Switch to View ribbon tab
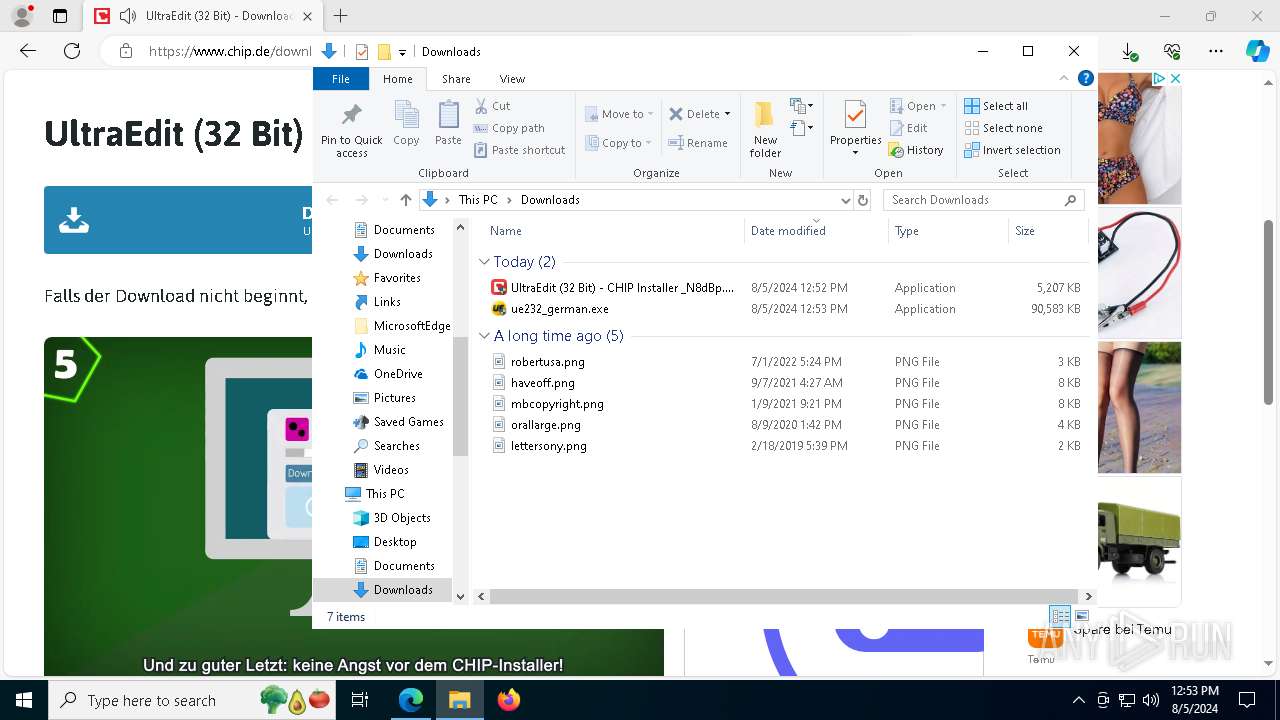The image size is (1280, 720). pos(512,79)
